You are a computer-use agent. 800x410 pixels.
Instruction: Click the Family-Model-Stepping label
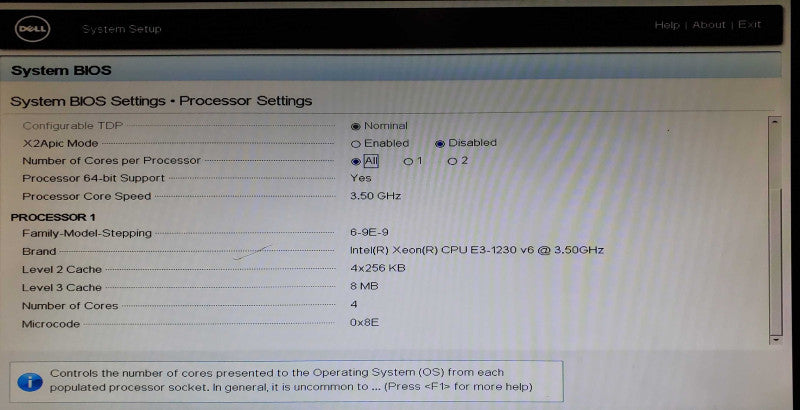87,234
